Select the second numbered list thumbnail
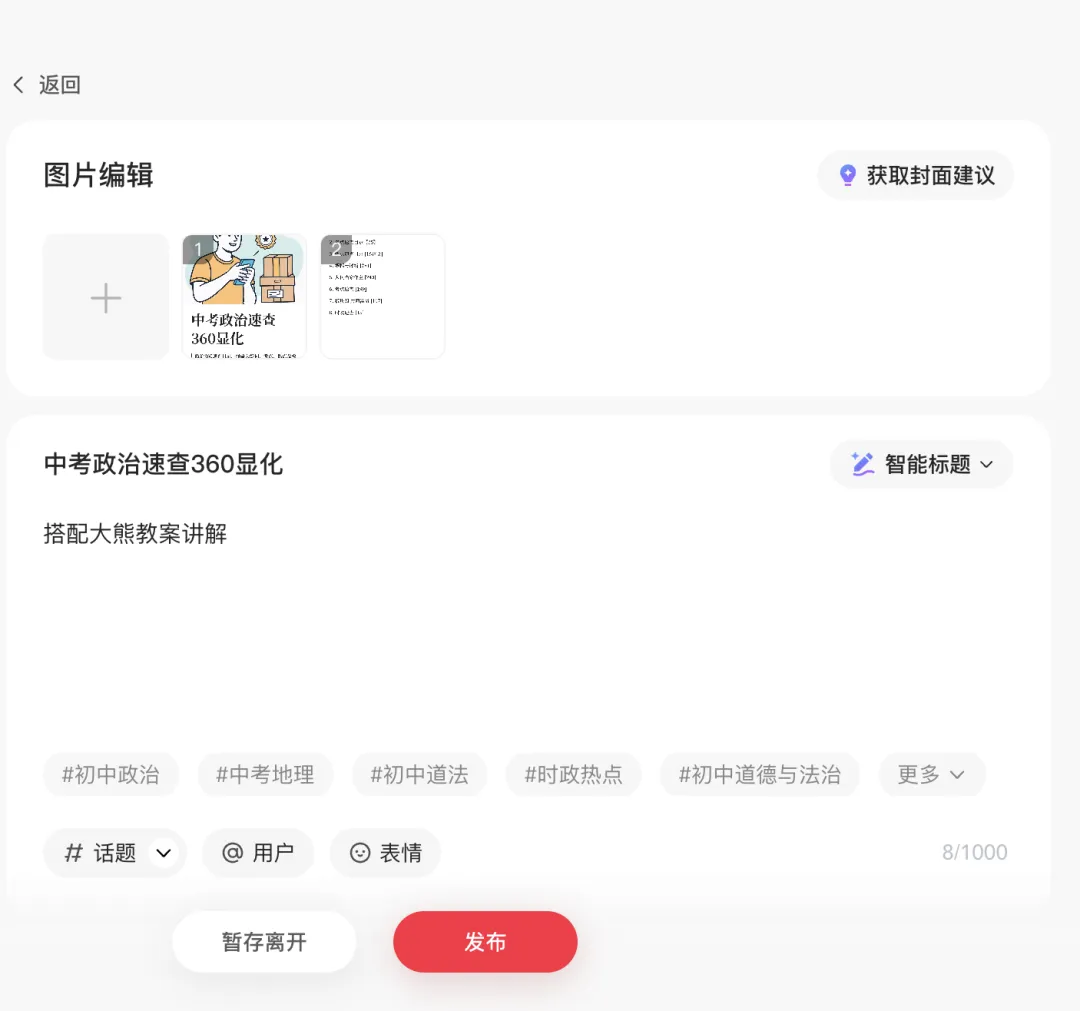The width and height of the screenshot is (1080, 1011). tap(381, 296)
